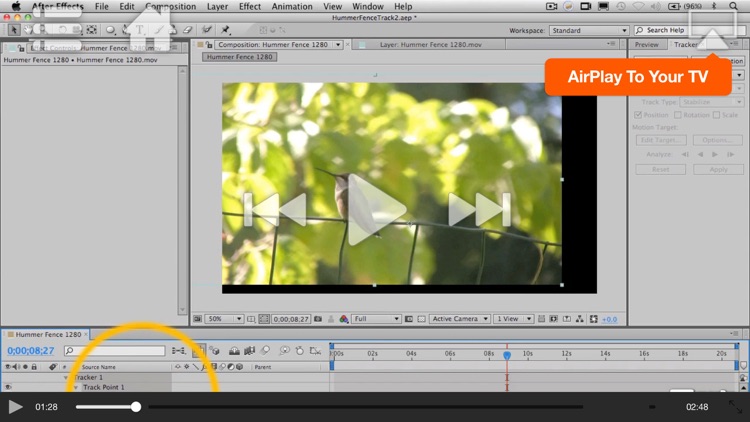Viewport: 750px width, 422px height.
Task: Toggle transparency grid in viewer
Action: click(421, 319)
